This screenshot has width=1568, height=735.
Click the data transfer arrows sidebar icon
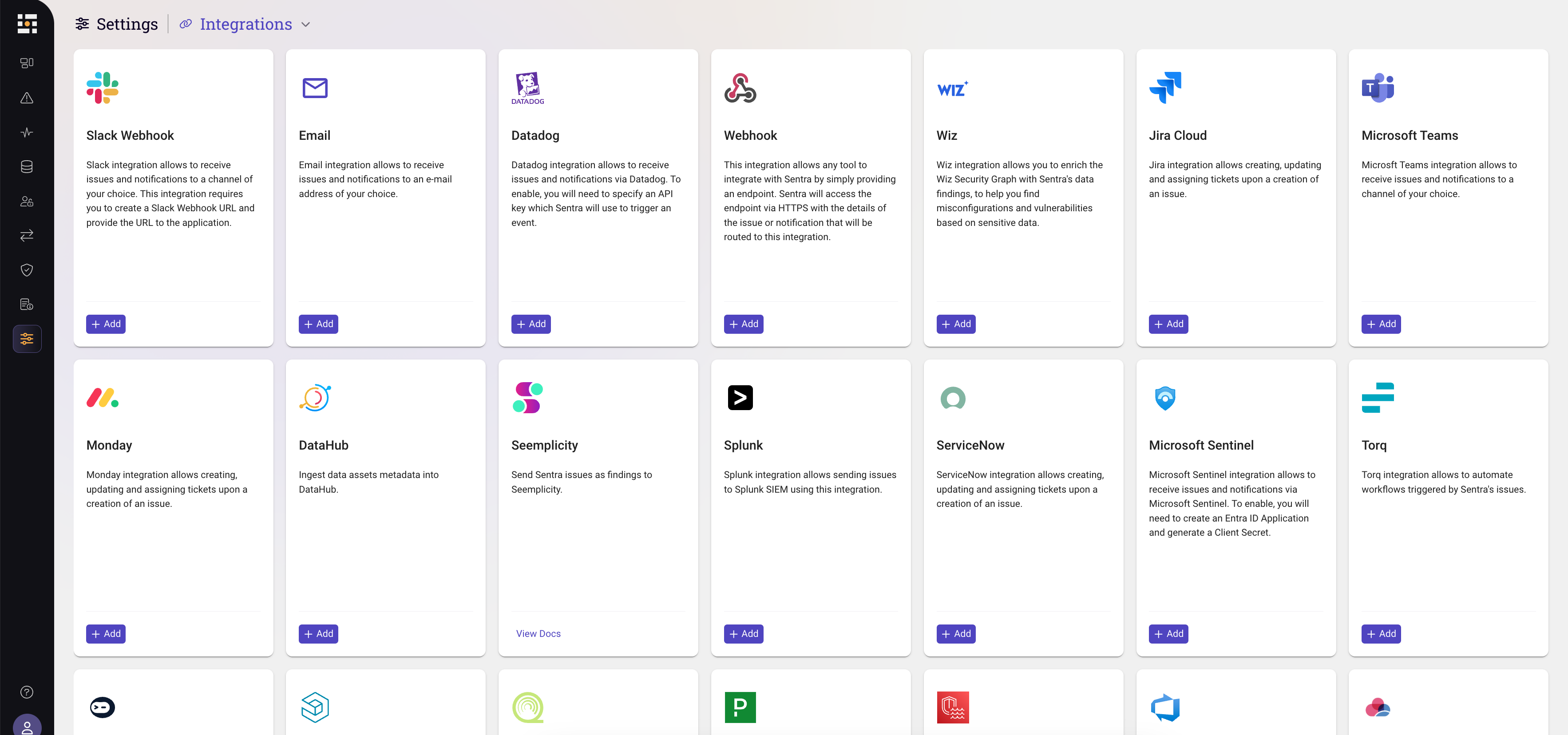(27, 236)
